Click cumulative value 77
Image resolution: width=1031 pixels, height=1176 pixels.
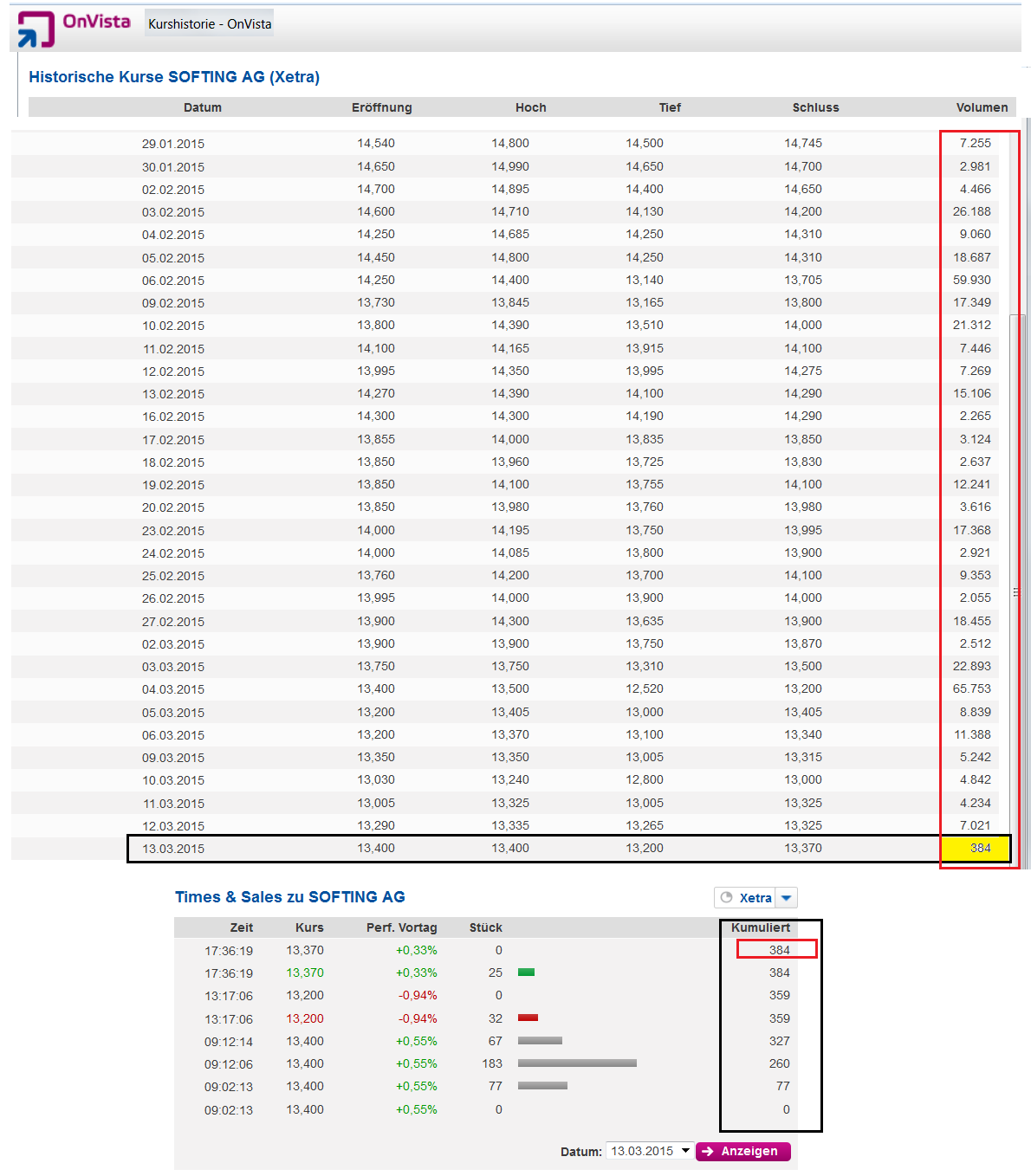tap(783, 1086)
